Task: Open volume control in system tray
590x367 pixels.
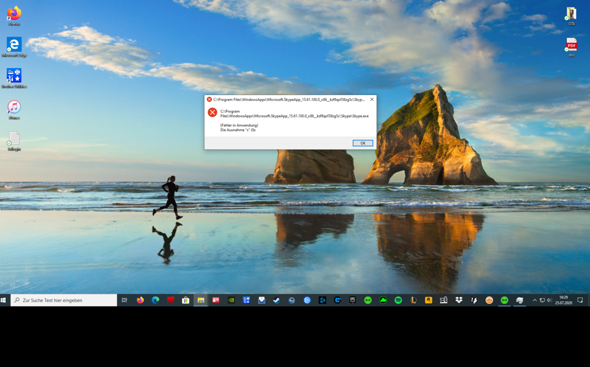Action: pyautogui.click(x=549, y=300)
